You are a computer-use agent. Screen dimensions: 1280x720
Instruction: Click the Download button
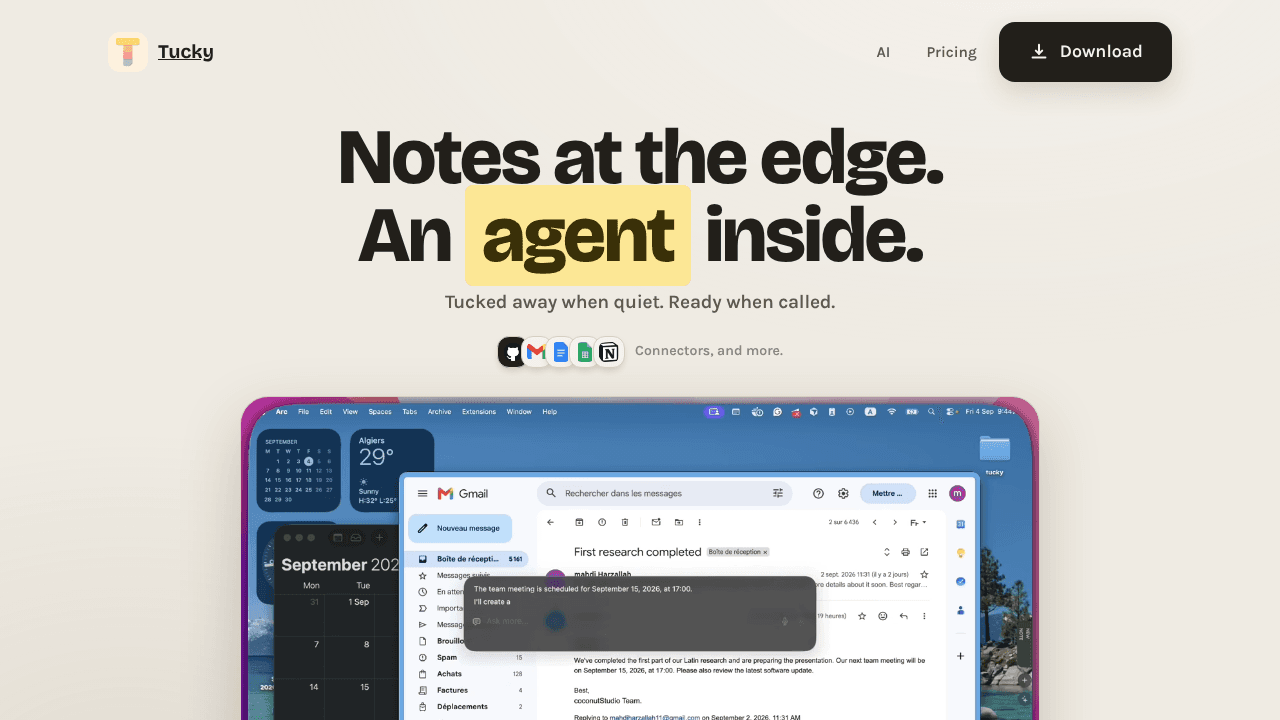tap(1085, 52)
